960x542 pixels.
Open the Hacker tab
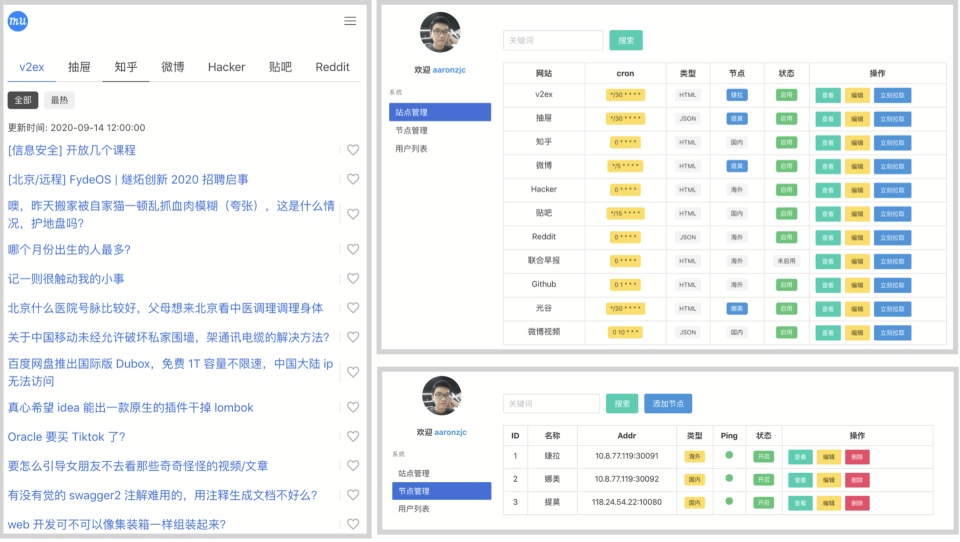[x=227, y=67]
